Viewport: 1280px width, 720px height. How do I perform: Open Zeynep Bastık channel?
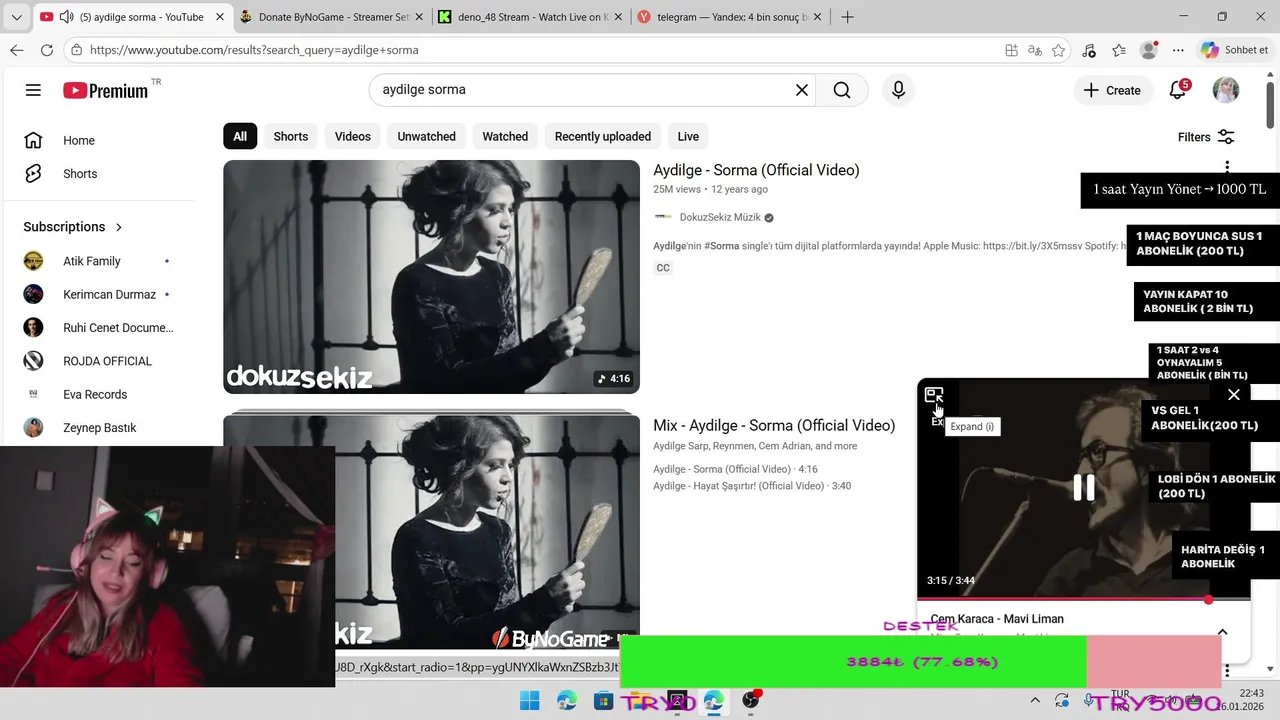pos(97,428)
